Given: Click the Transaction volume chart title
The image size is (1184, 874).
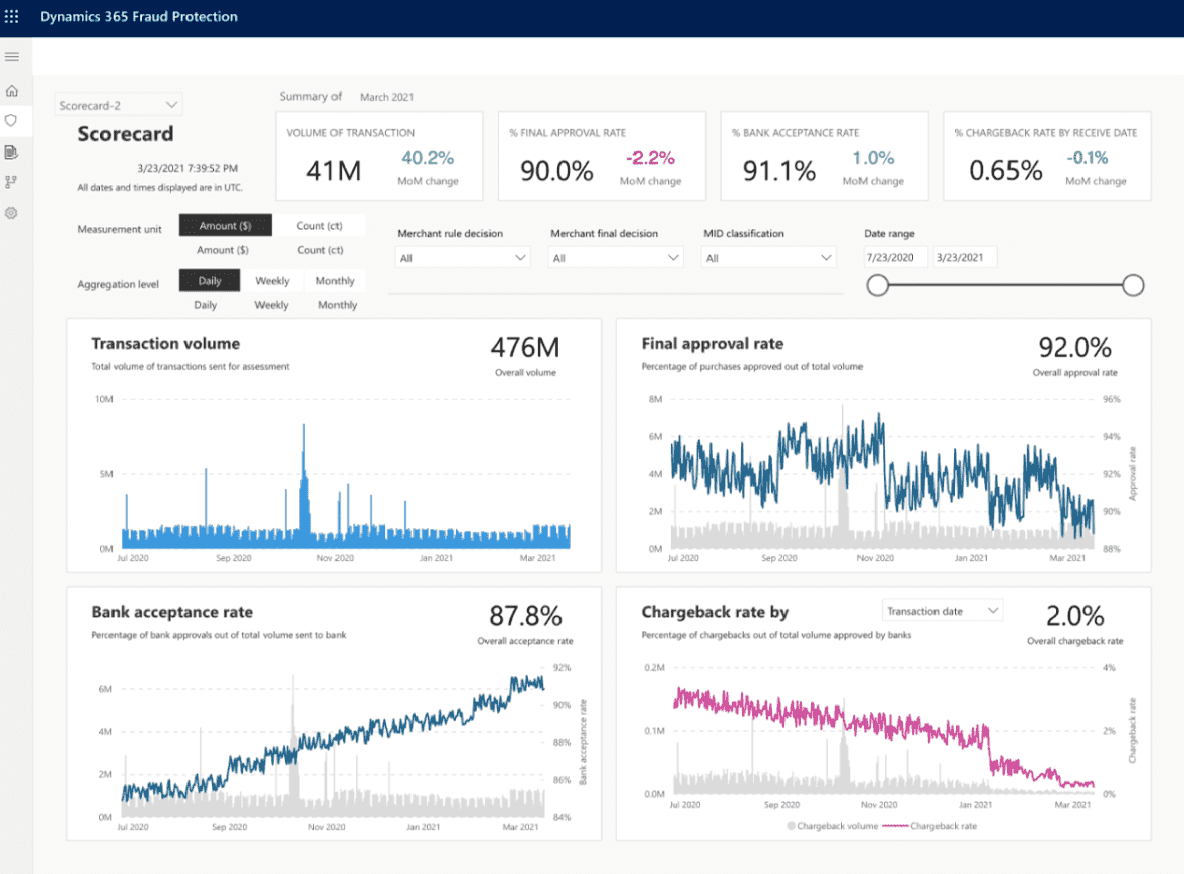Looking at the screenshot, I should pyautogui.click(x=165, y=344).
